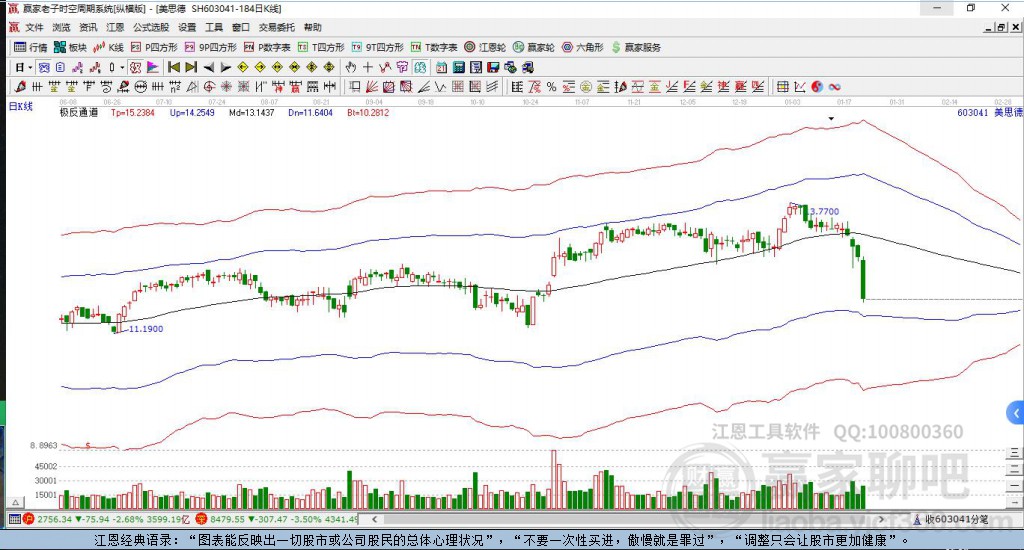
Task: Click horizontal scrollbar left arrow
Action: pos(374,519)
